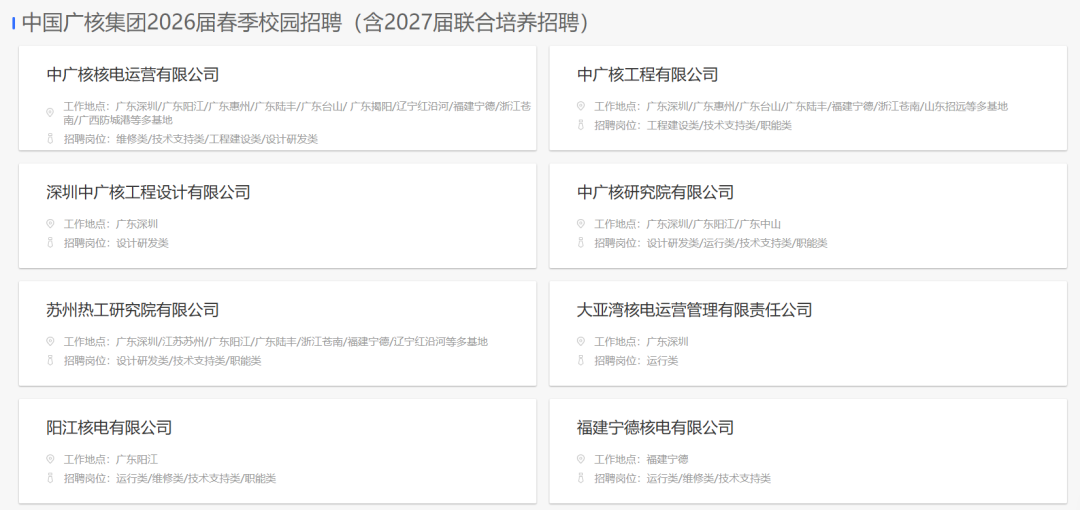Click work location text of 中广核工程有限公司
The height and width of the screenshot is (510, 1080).
(801, 106)
